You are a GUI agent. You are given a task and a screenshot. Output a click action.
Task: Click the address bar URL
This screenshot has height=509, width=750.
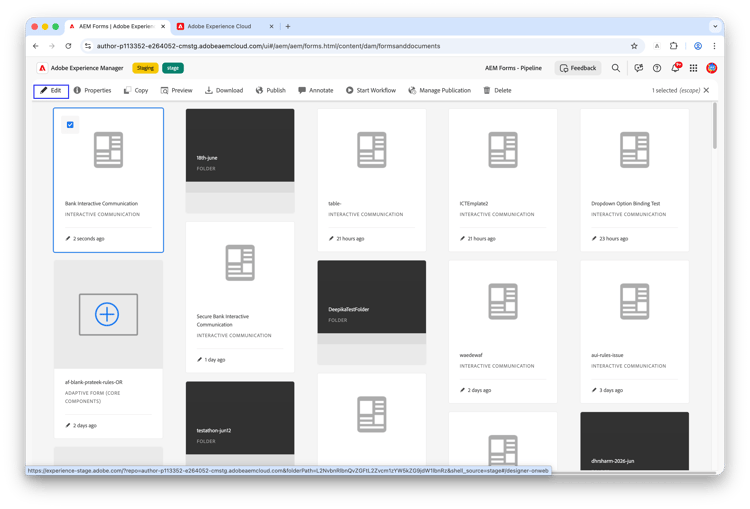coord(268,46)
